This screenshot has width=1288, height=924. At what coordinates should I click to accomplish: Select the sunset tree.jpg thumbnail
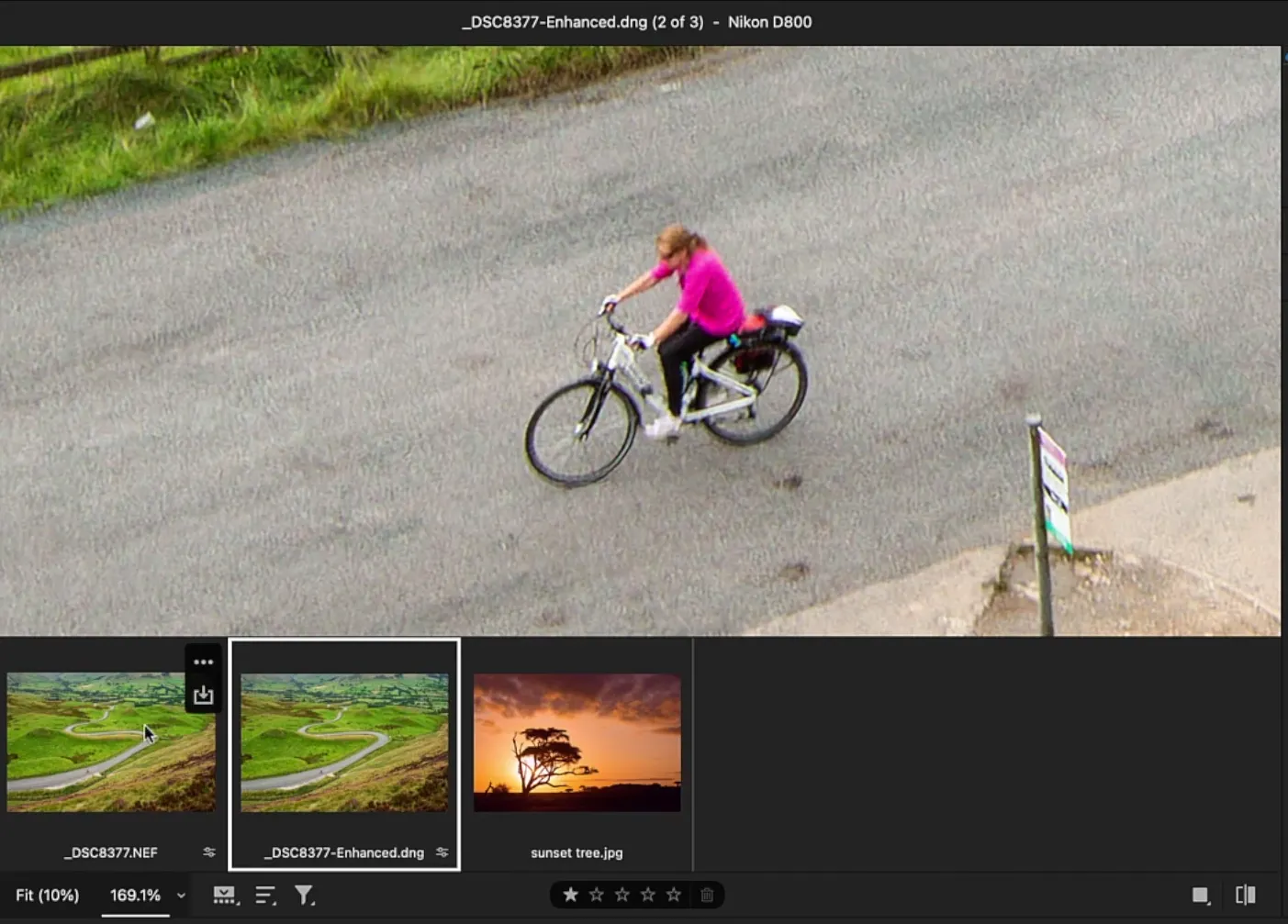tap(577, 742)
